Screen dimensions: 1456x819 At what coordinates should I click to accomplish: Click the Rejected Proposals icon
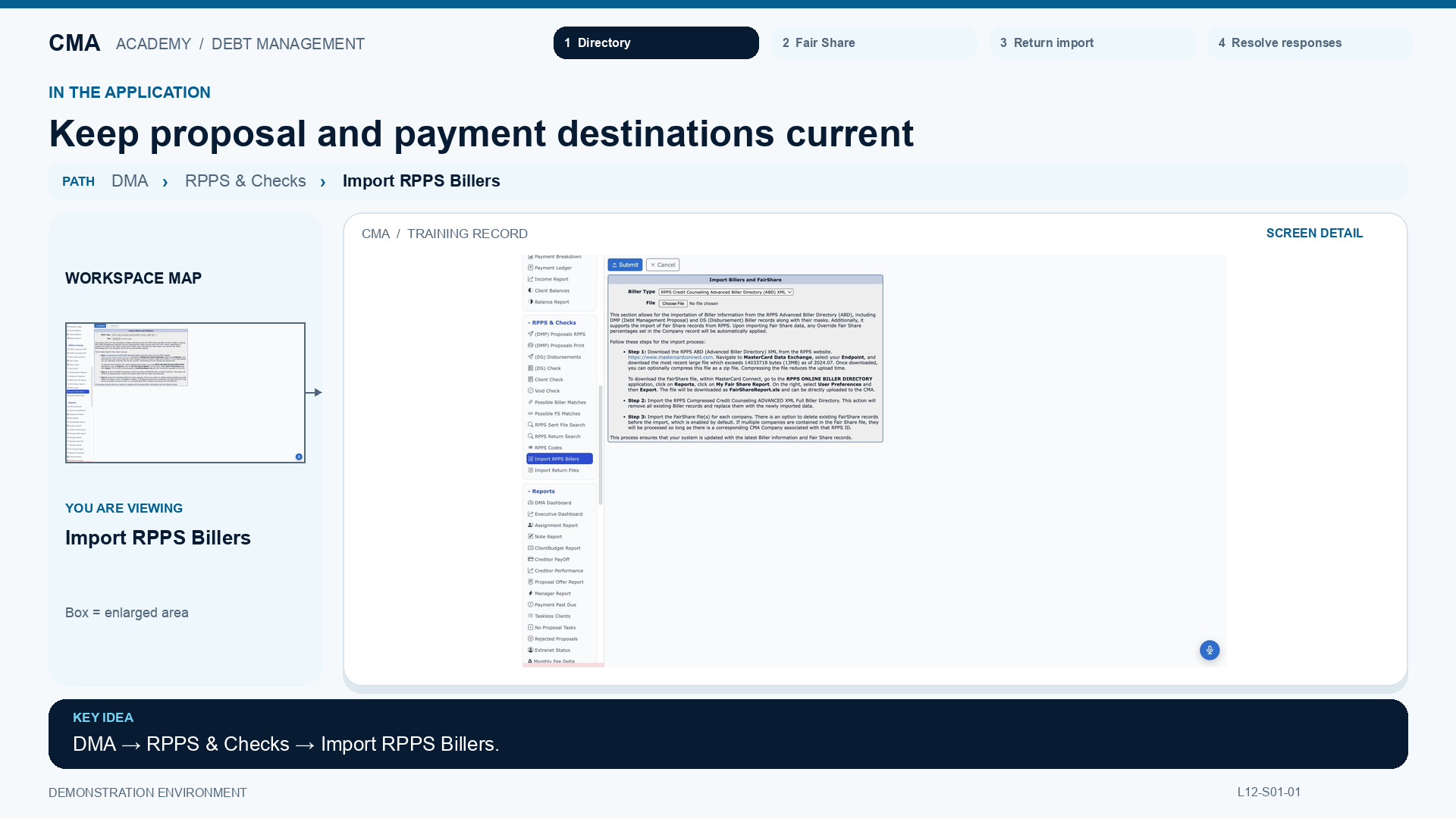(530, 639)
